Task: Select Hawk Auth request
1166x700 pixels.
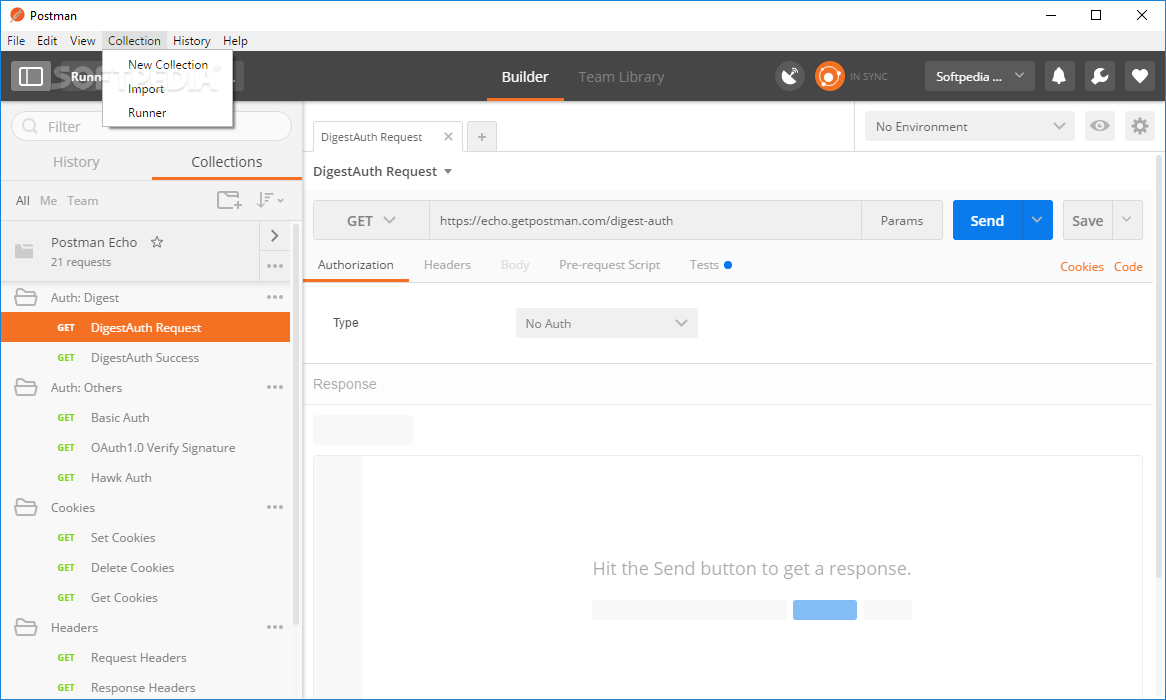Action: pyautogui.click(x=146, y=478)
